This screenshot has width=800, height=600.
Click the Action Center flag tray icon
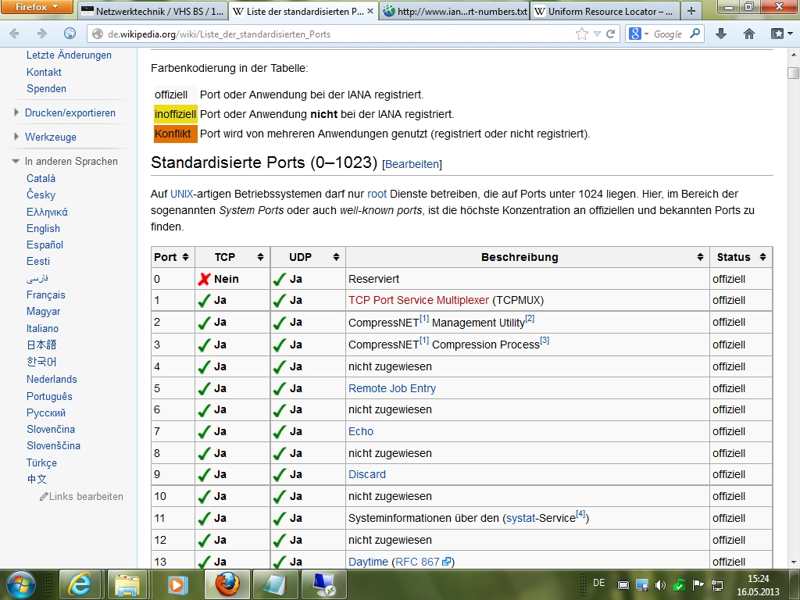click(698, 585)
